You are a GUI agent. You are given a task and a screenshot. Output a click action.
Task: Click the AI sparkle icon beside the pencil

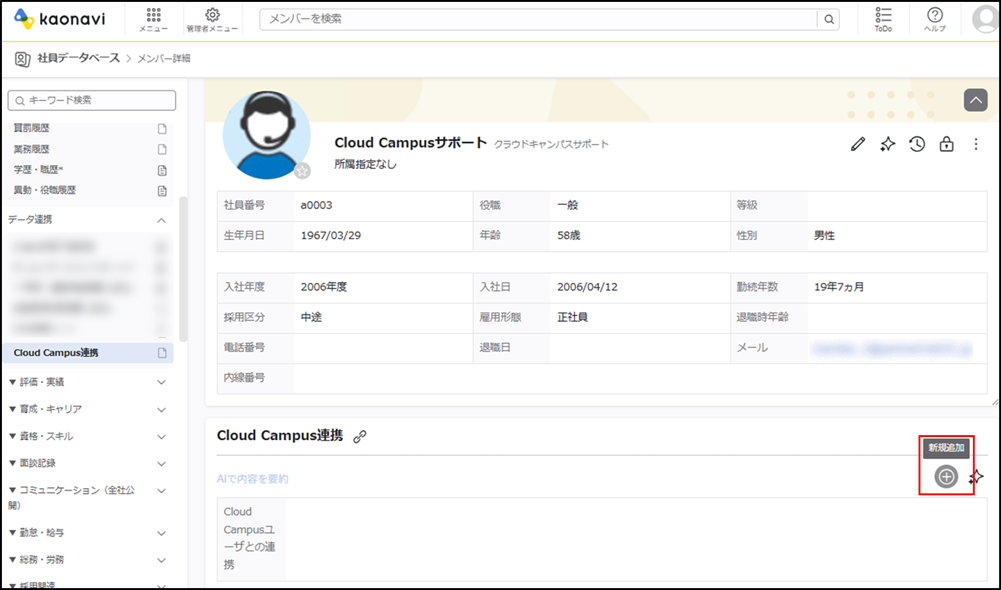click(x=887, y=144)
